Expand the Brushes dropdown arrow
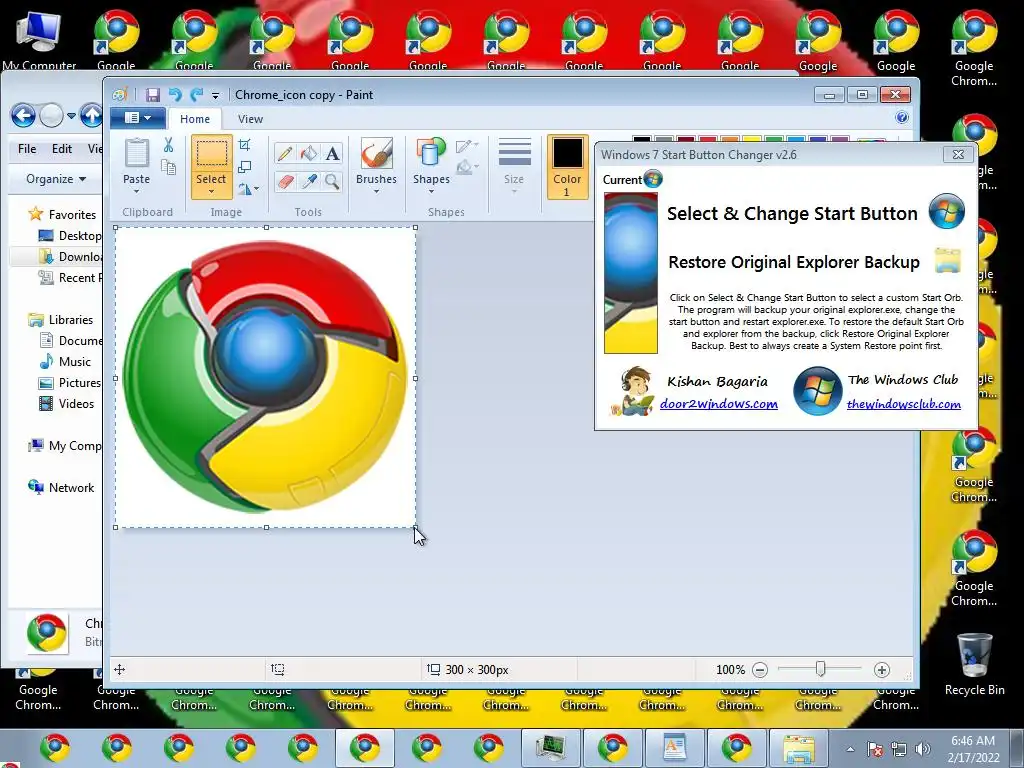This screenshot has width=1024, height=768. click(x=377, y=191)
